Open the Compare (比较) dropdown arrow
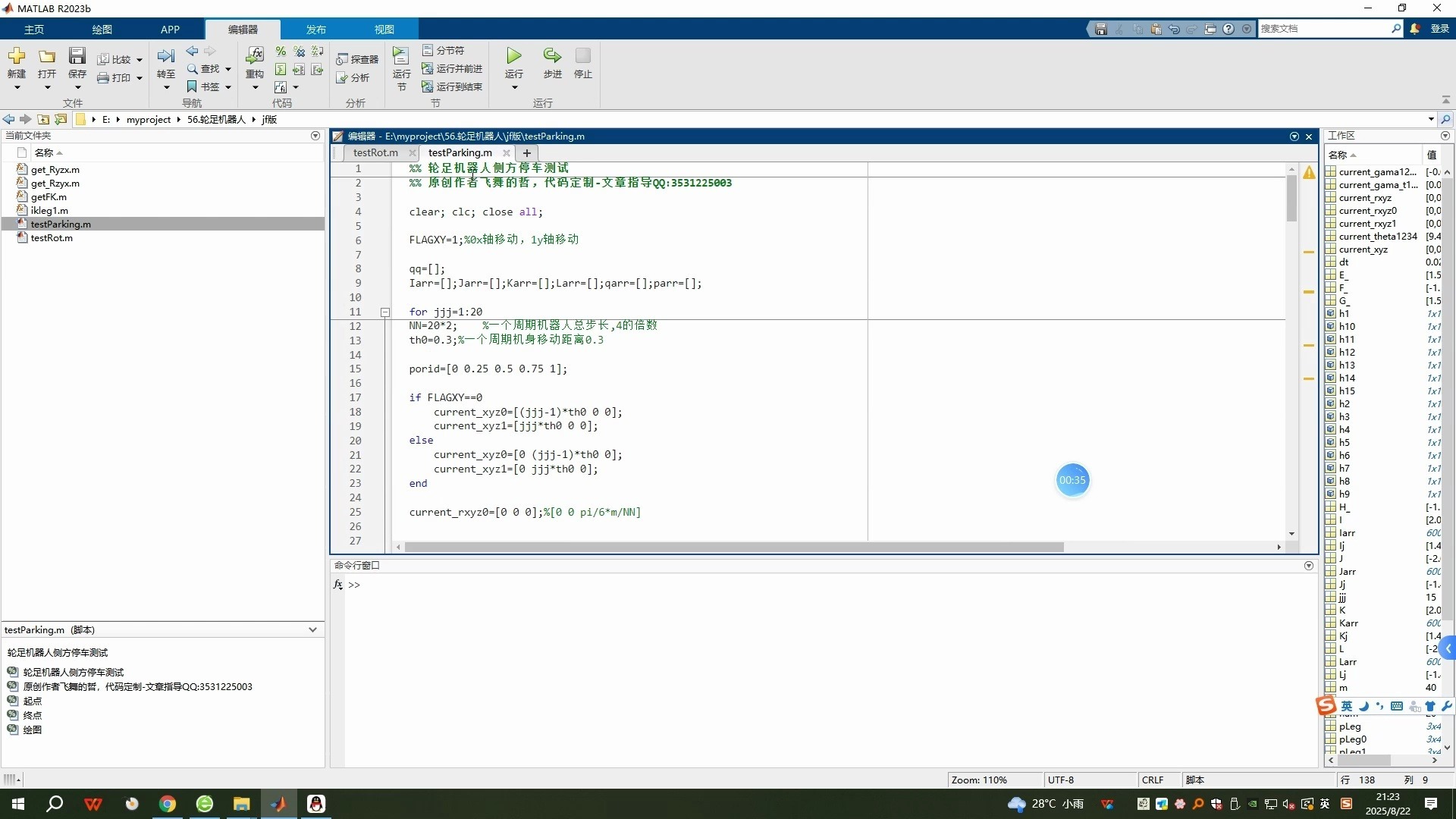Viewport: 1456px width, 819px height. coord(140,60)
